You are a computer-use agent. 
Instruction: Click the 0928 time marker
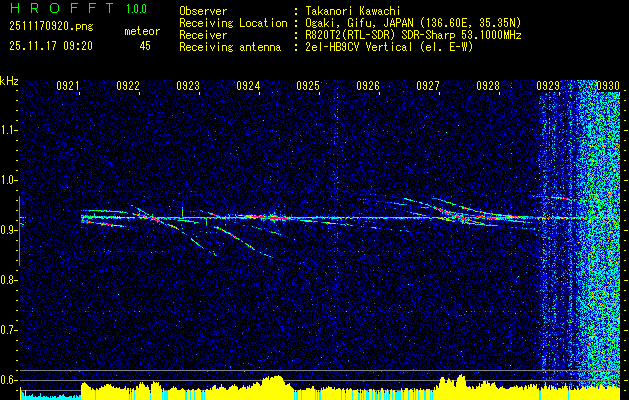(488, 85)
